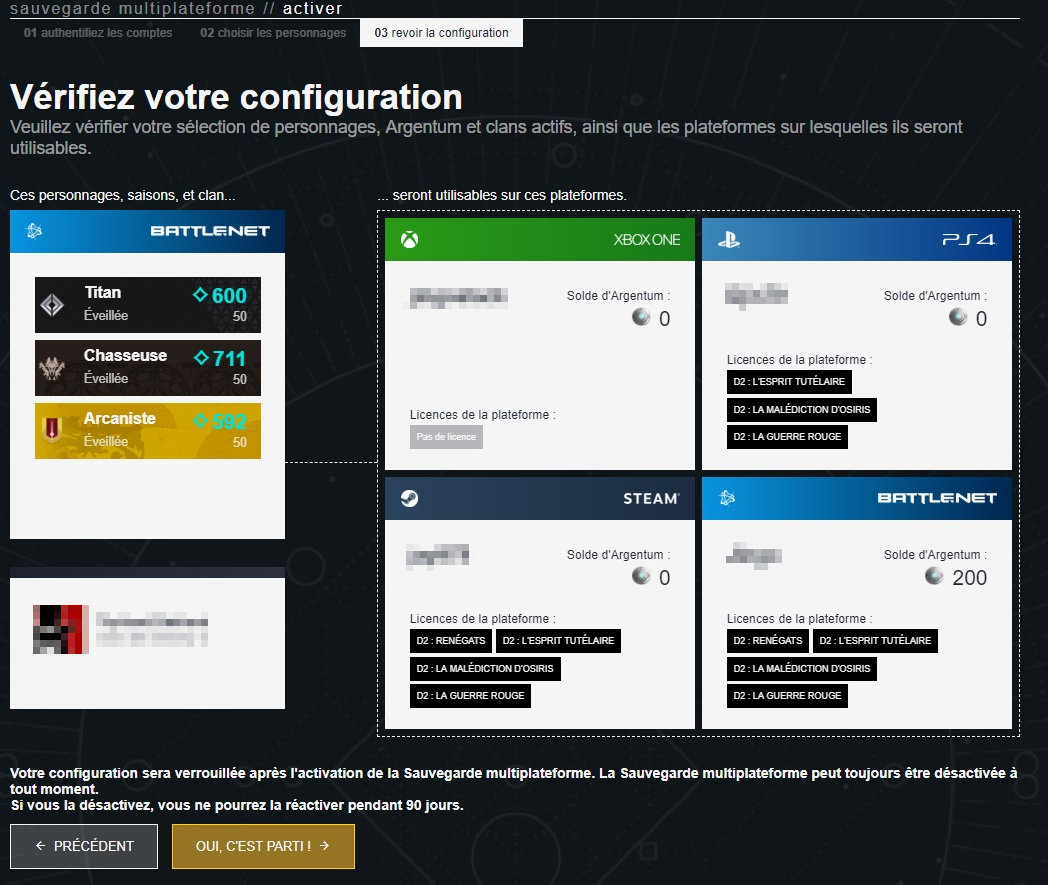Click Steam 'D2 : LA GUERRE ROUGE' tag
This screenshot has width=1048, height=885.
(470, 696)
